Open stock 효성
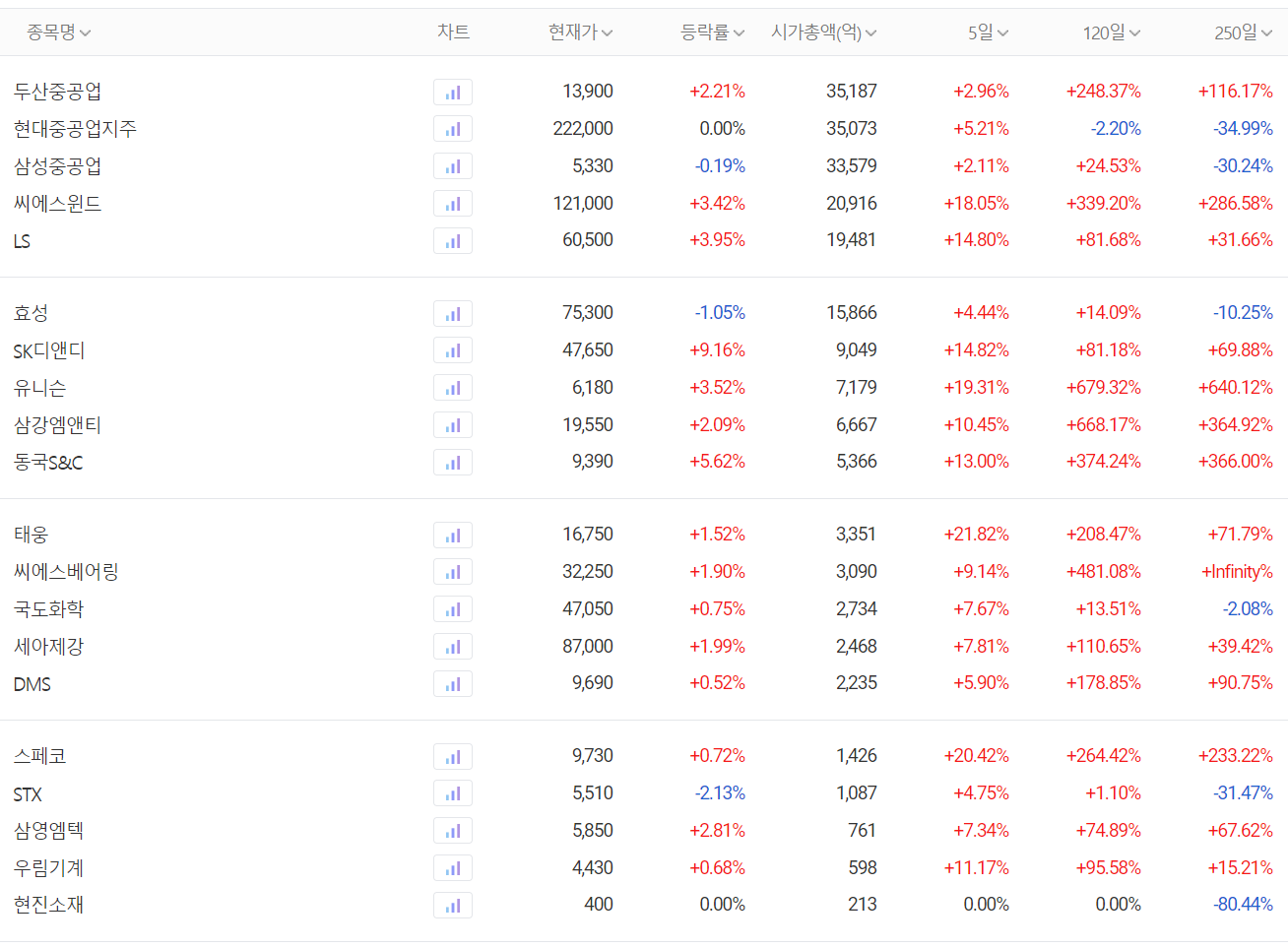This screenshot has height=948, width=1288. pos(31,313)
